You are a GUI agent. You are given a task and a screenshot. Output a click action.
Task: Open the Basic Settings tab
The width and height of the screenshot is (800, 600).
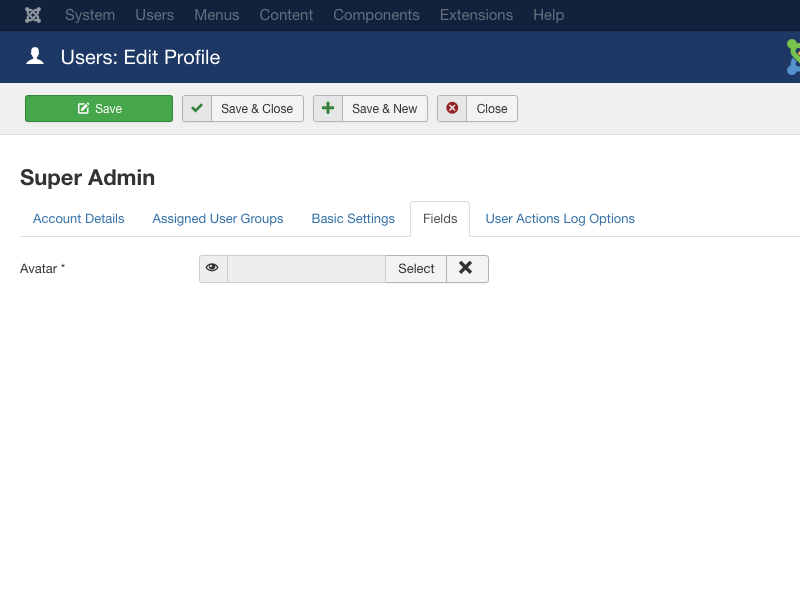click(x=353, y=218)
